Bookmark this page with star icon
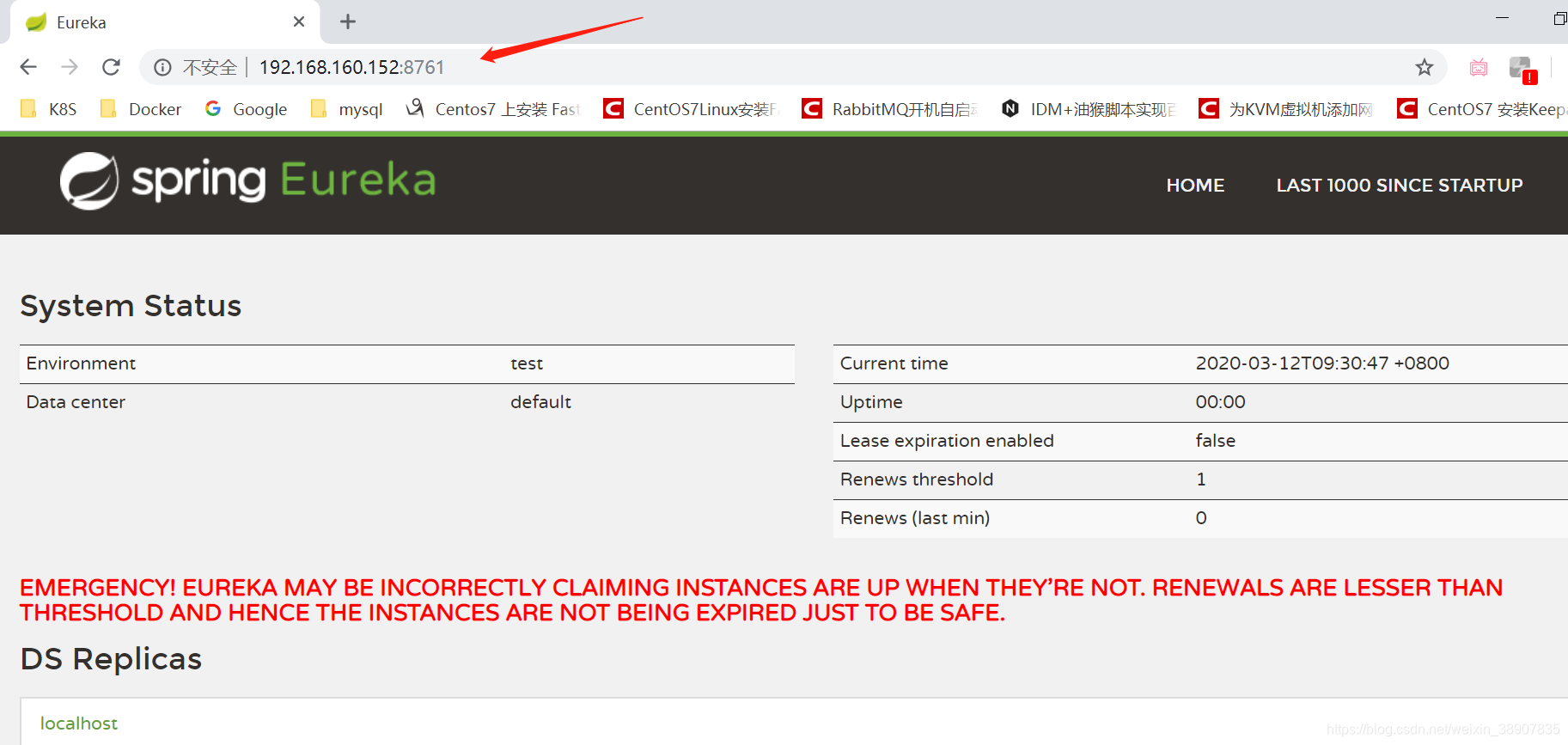 click(x=1425, y=67)
